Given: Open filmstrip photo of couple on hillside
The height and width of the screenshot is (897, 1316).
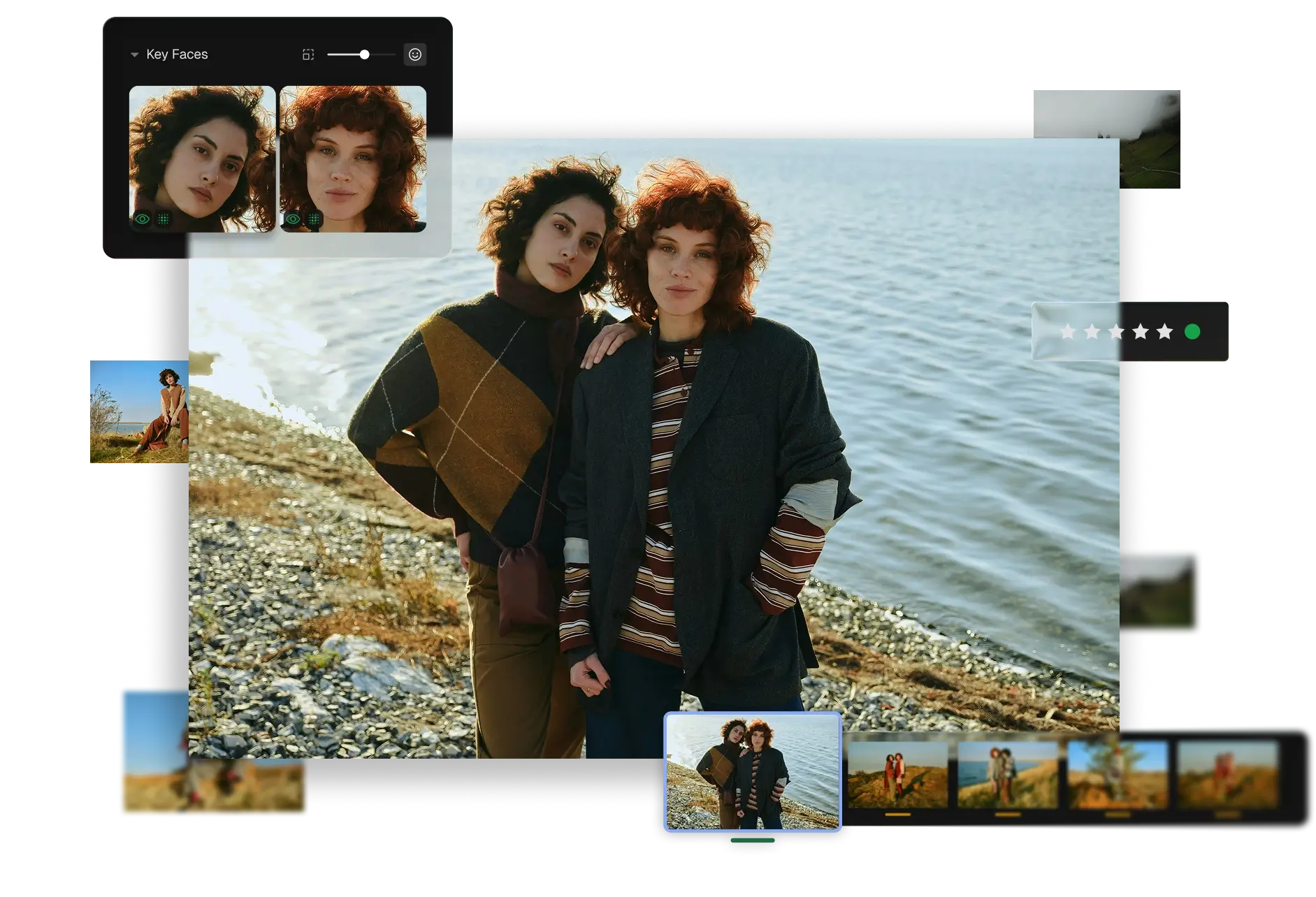Looking at the screenshot, I should [x=897, y=774].
